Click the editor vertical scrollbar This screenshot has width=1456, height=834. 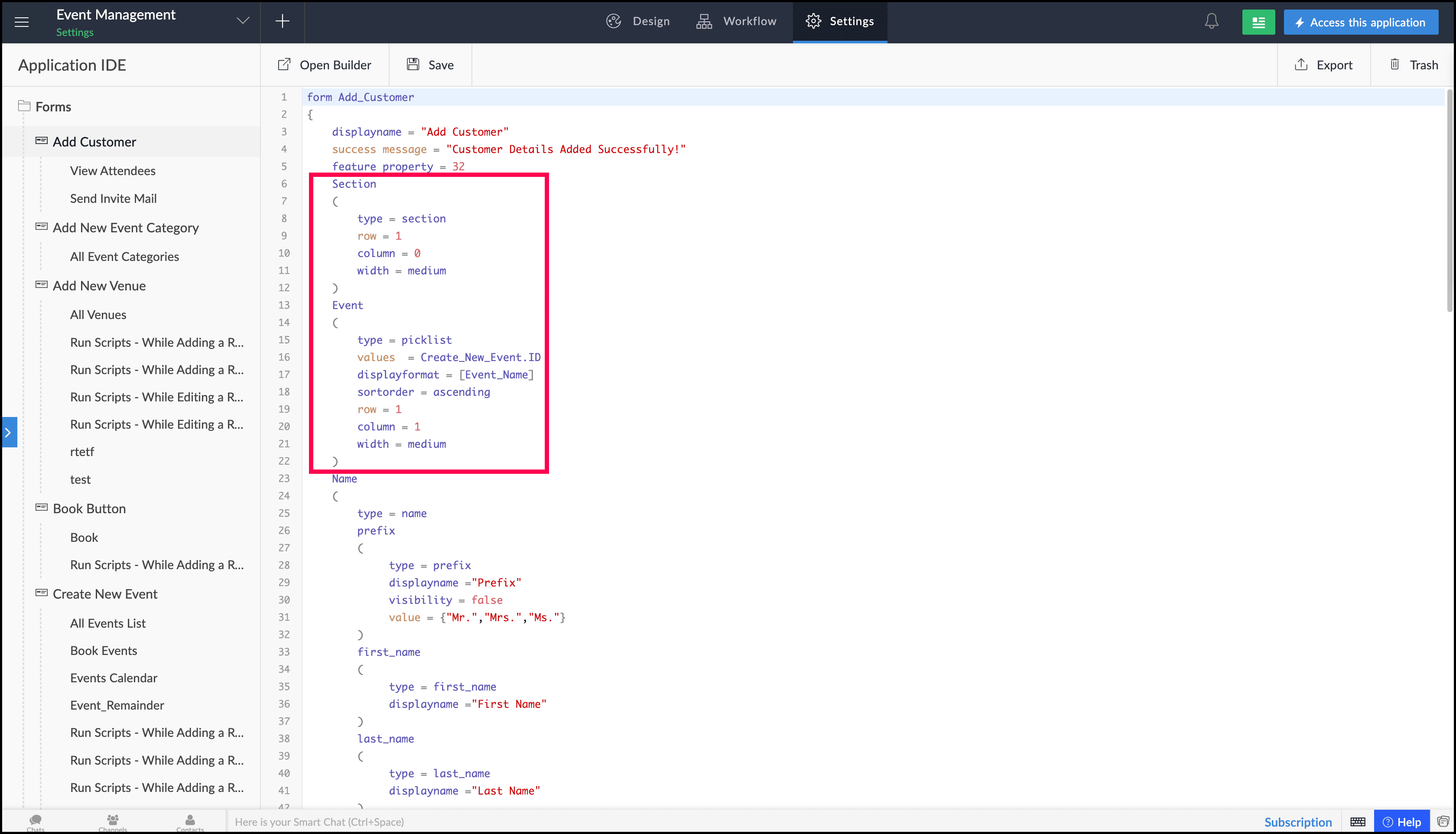[x=1449, y=200]
